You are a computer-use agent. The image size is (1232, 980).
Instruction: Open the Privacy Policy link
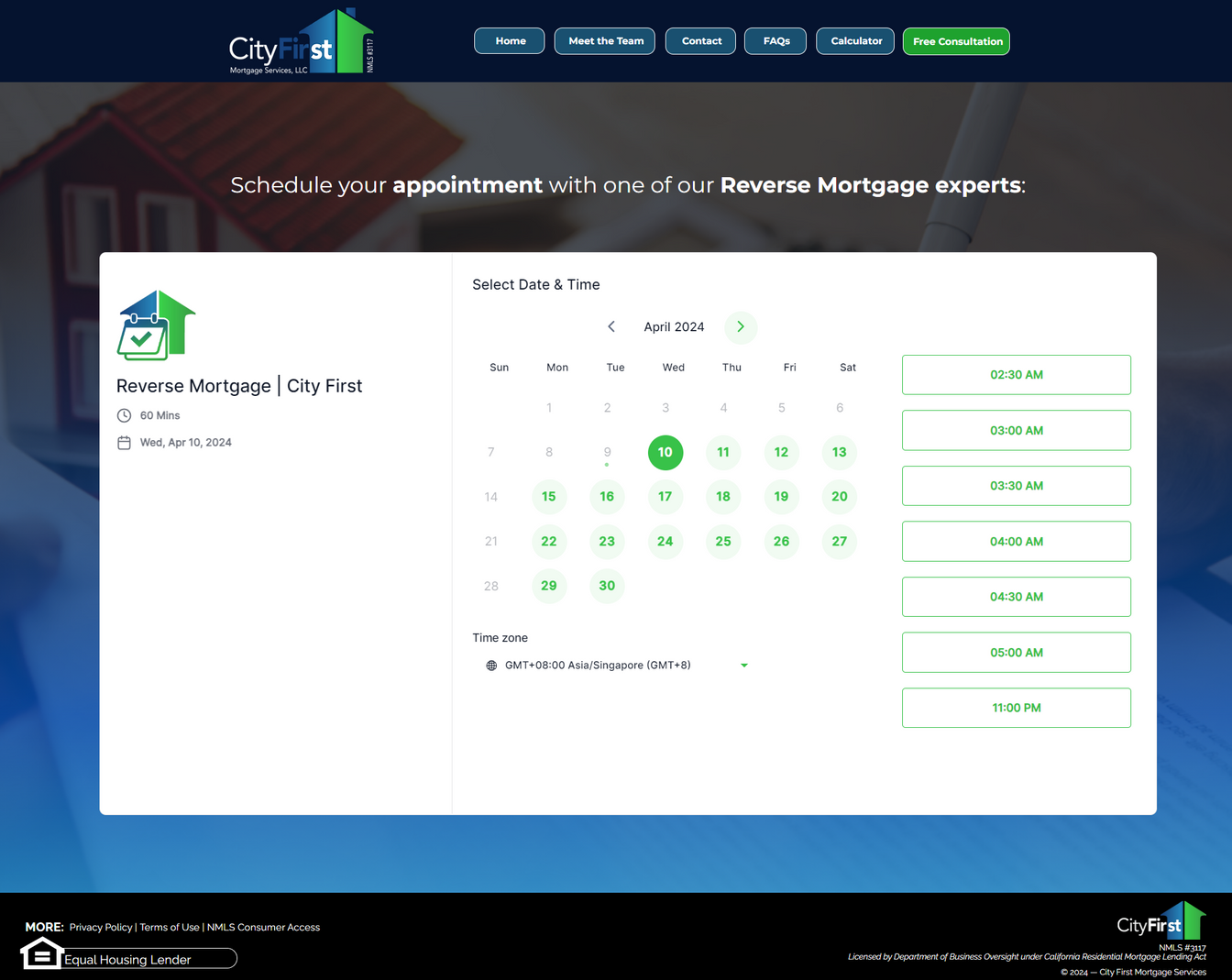click(101, 928)
